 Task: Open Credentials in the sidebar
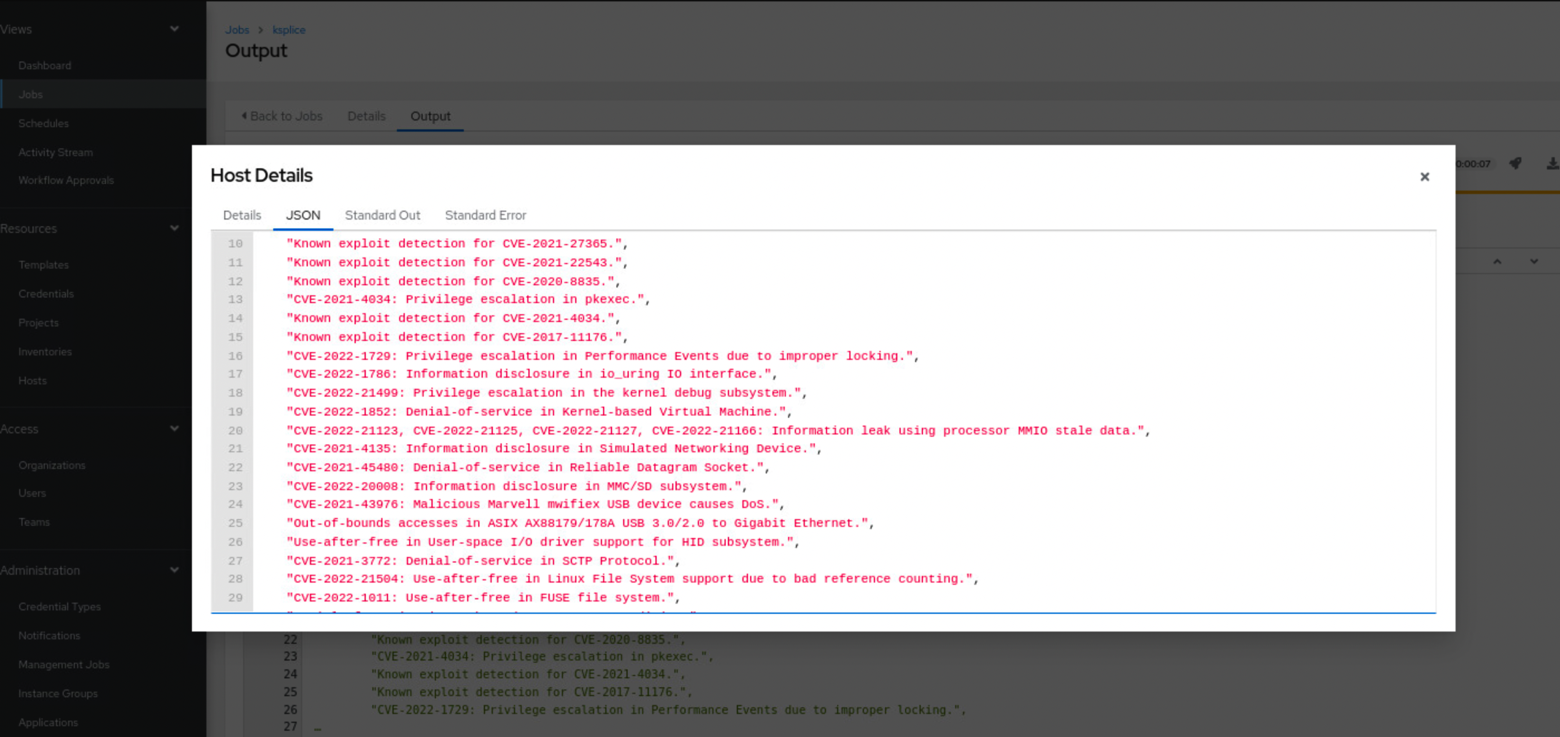click(x=46, y=294)
